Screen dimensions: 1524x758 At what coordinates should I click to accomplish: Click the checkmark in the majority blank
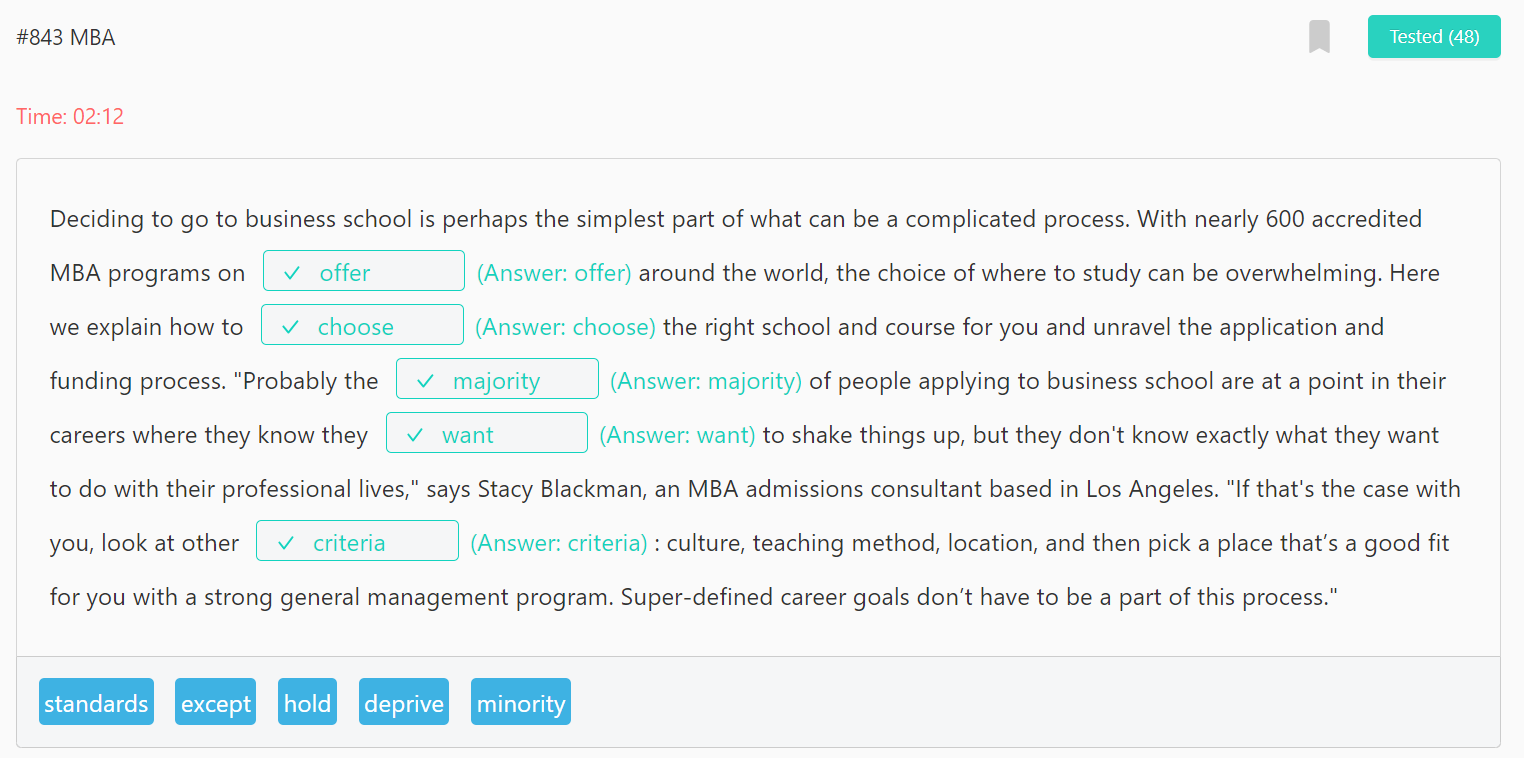[x=425, y=381]
